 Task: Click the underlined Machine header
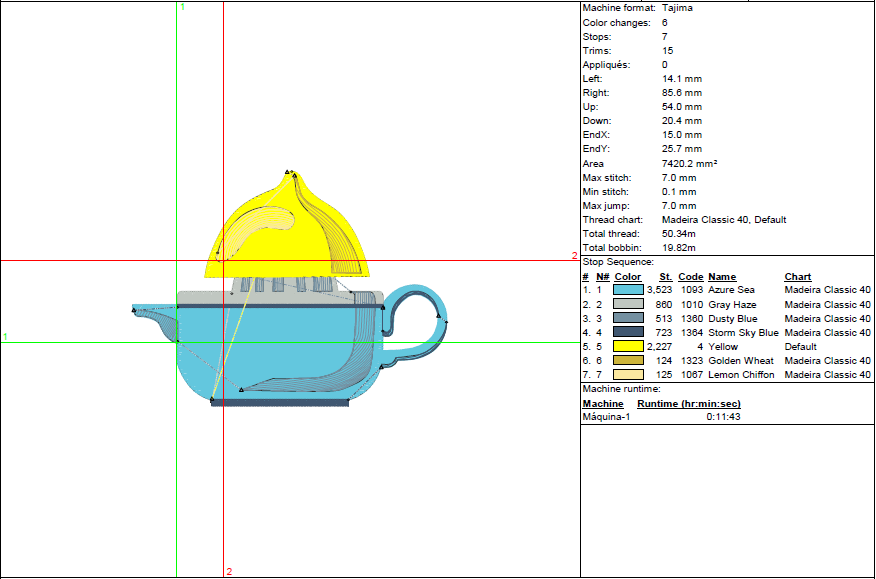click(x=603, y=404)
